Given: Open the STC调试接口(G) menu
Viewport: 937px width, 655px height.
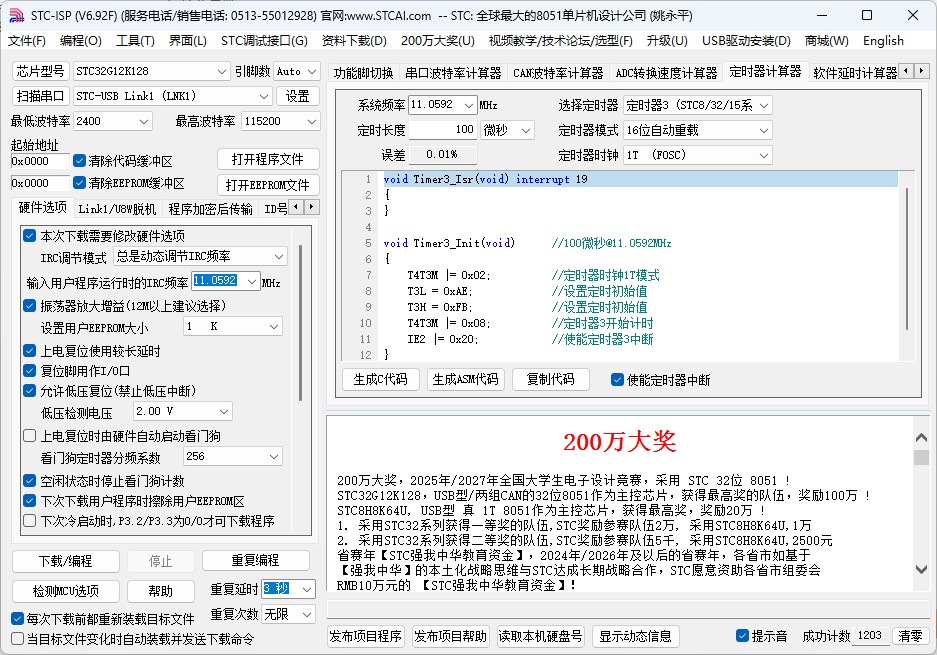Looking at the screenshot, I should click(x=264, y=41).
